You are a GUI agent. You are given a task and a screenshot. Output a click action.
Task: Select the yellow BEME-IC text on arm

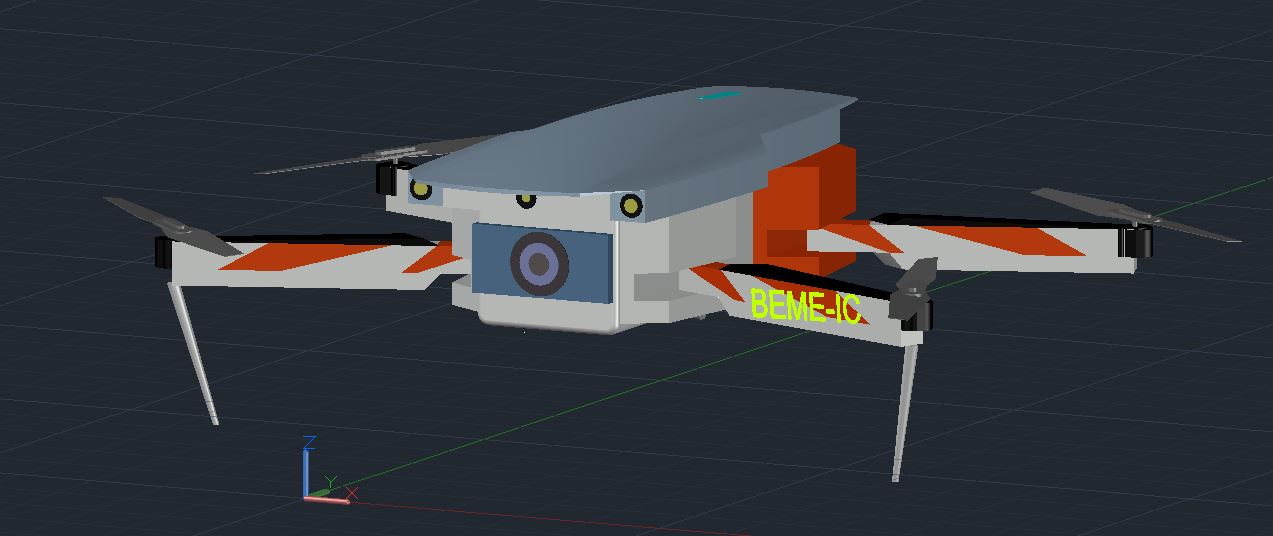point(804,305)
